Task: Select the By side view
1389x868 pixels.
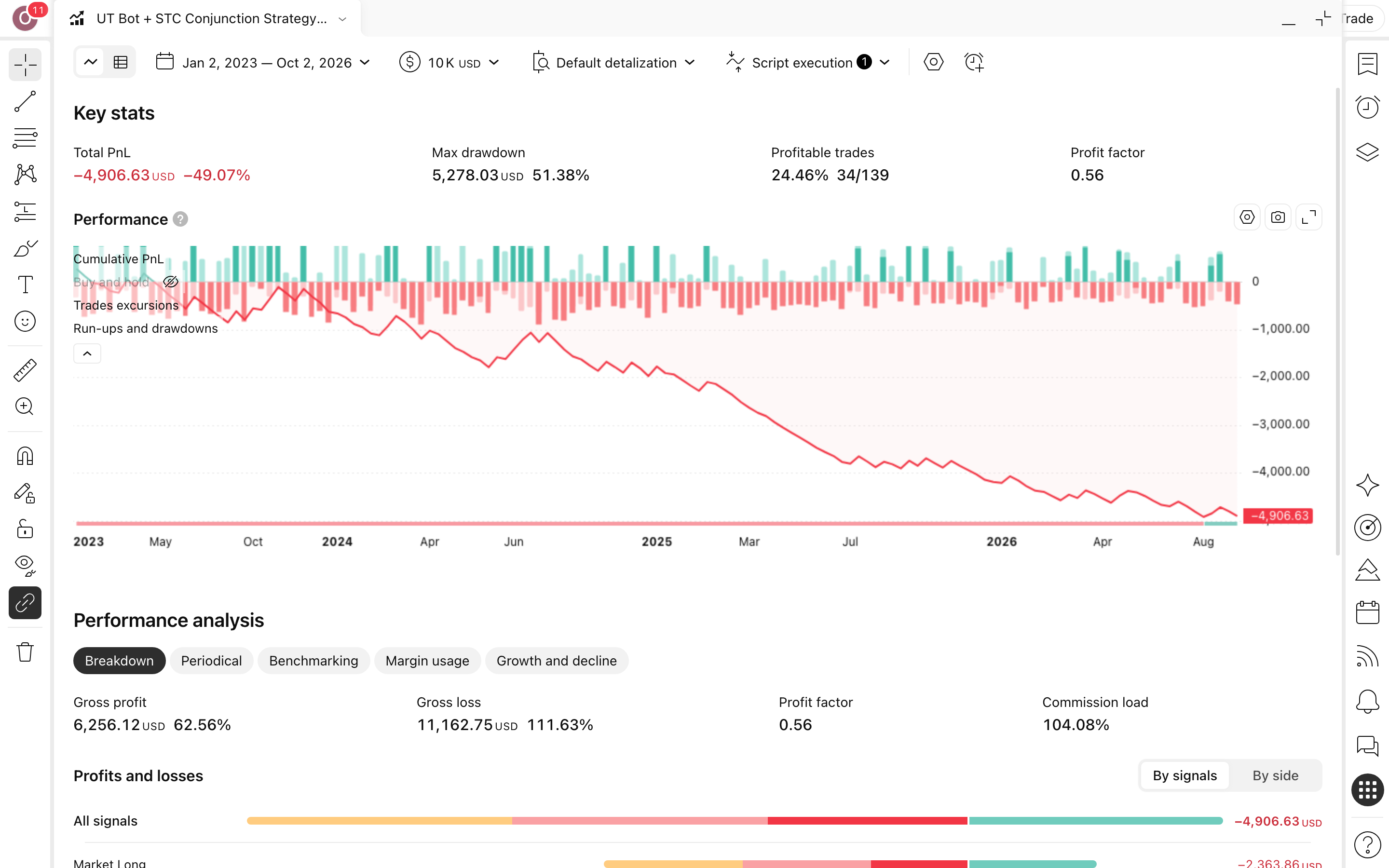Action: pyautogui.click(x=1275, y=775)
